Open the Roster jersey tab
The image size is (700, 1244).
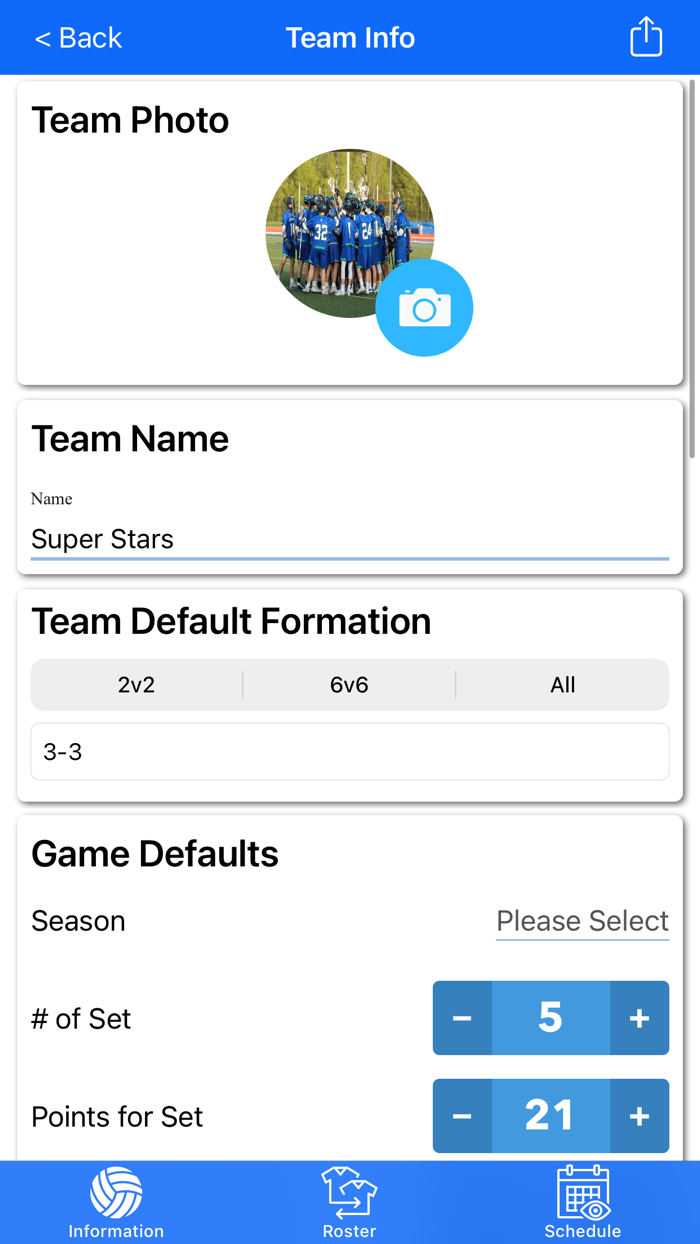point(349,1202)
